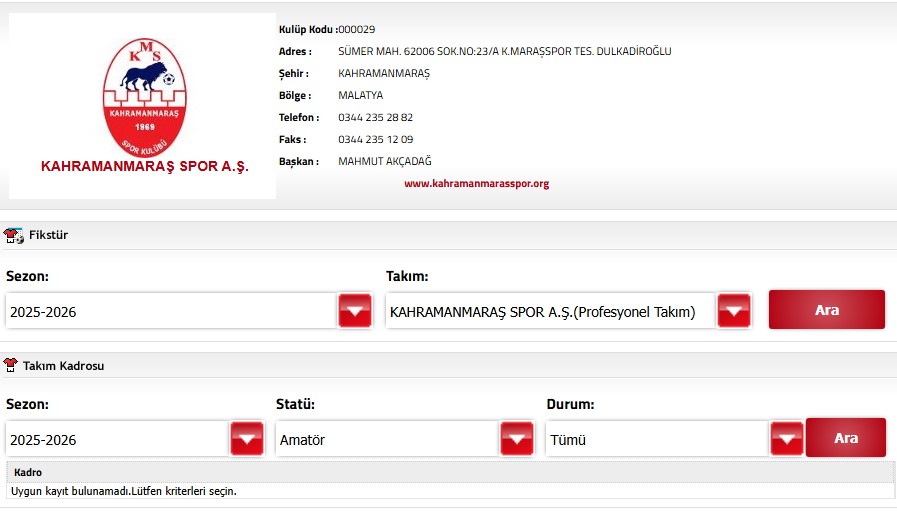This screenshot has width=897, height=512.
Task: Click the red jersey icon beside Takım Kadrosu
Action: 10,365
